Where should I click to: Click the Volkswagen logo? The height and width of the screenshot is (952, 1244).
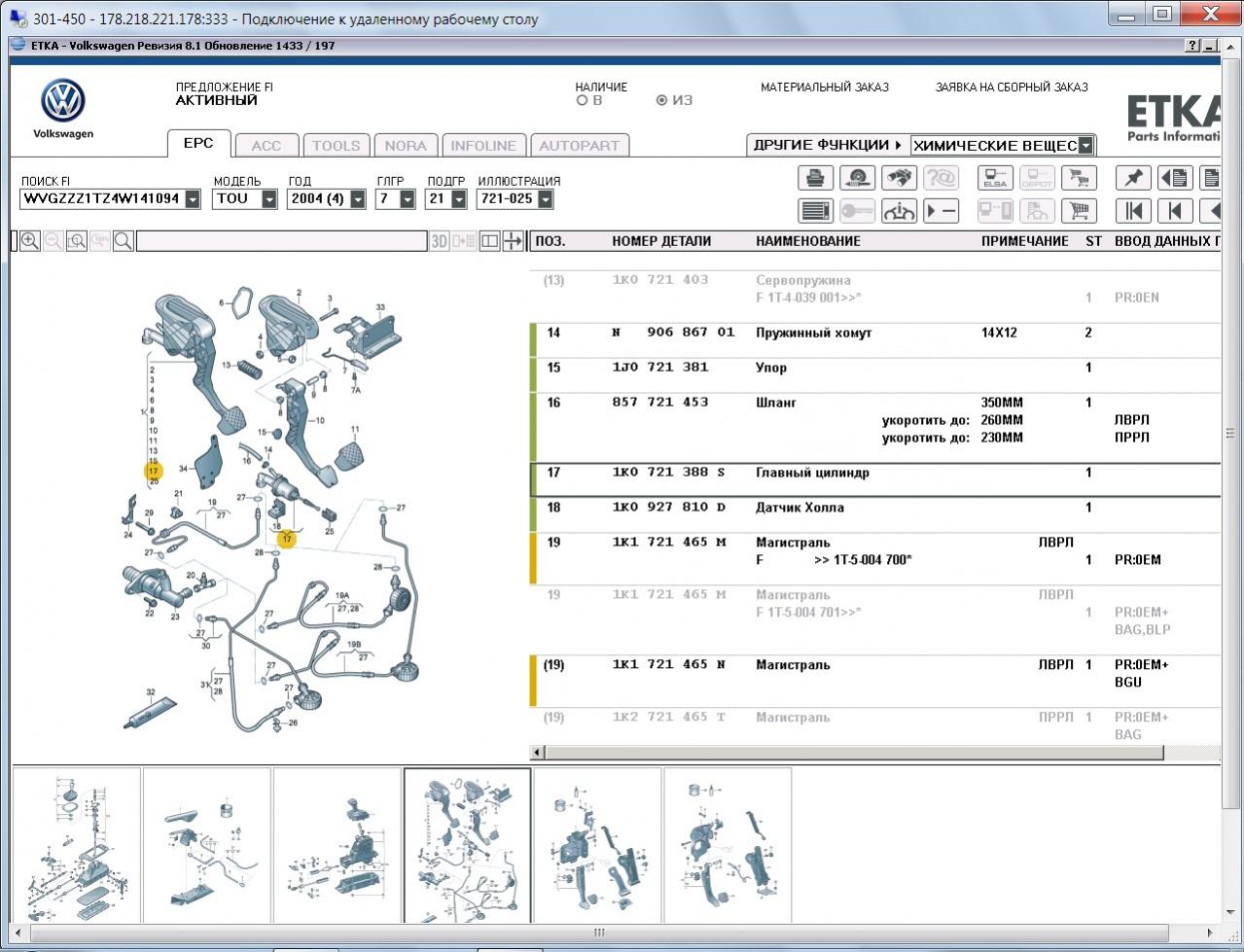click(x=63, y=101)
